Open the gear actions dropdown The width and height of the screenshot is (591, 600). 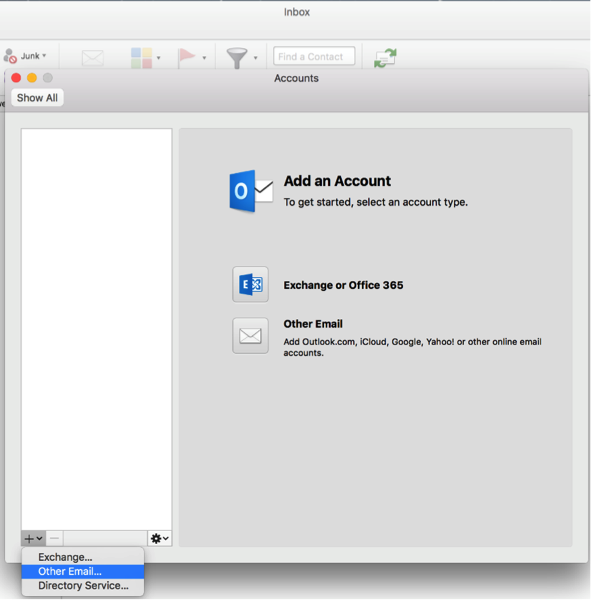160,538
